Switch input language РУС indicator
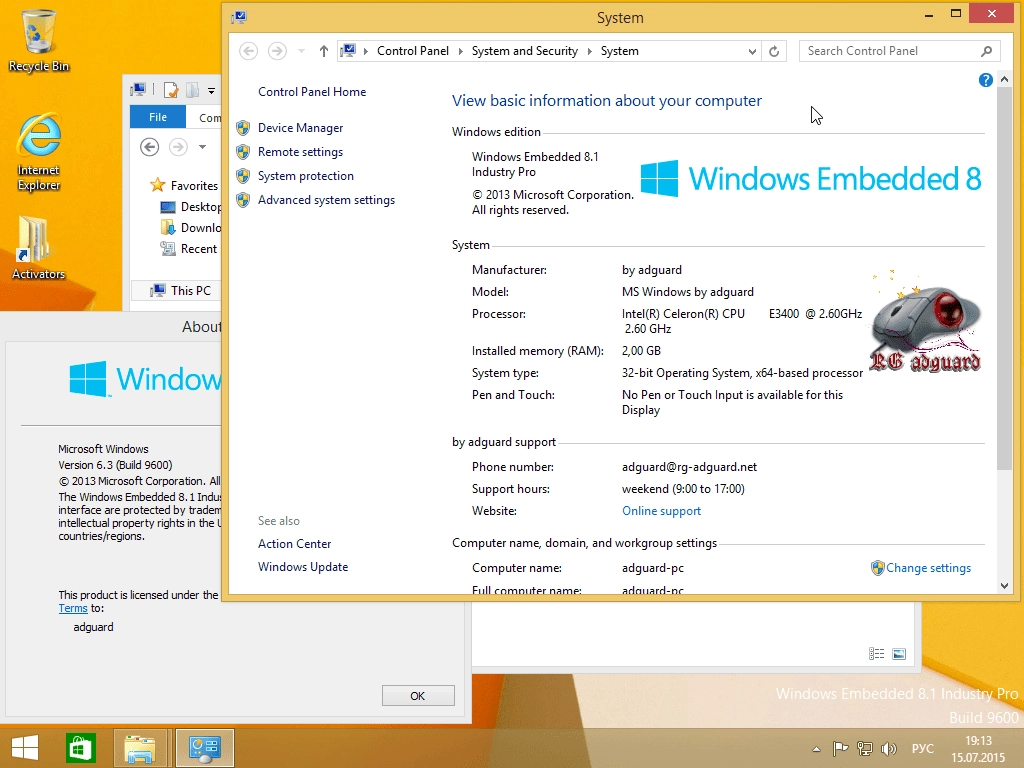 pyautogui.click(x=922, y=748)
